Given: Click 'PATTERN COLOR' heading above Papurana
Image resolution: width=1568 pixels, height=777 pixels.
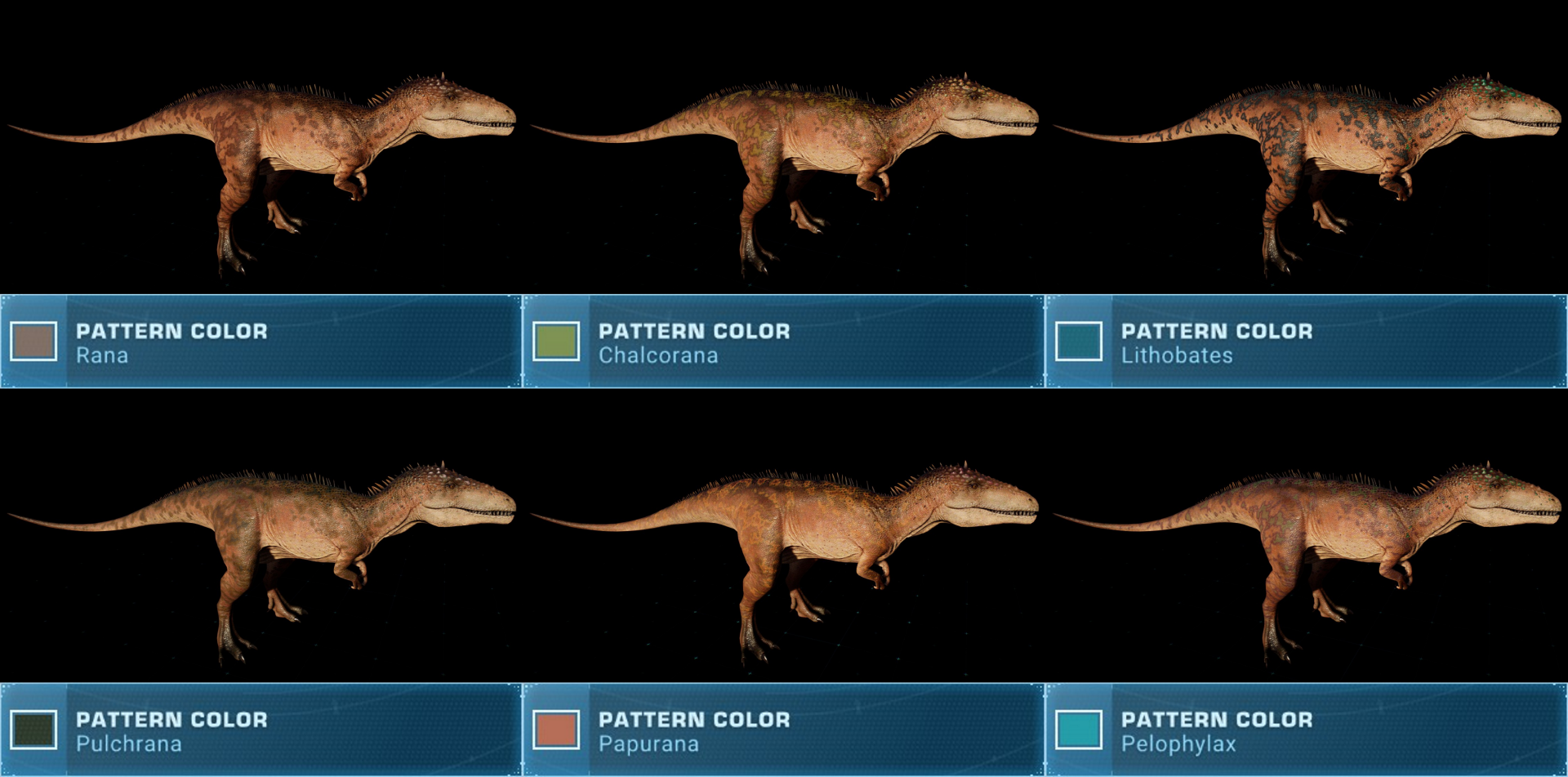Looking at the screenshot, I should pyautogui.click(x=694, y=720).
